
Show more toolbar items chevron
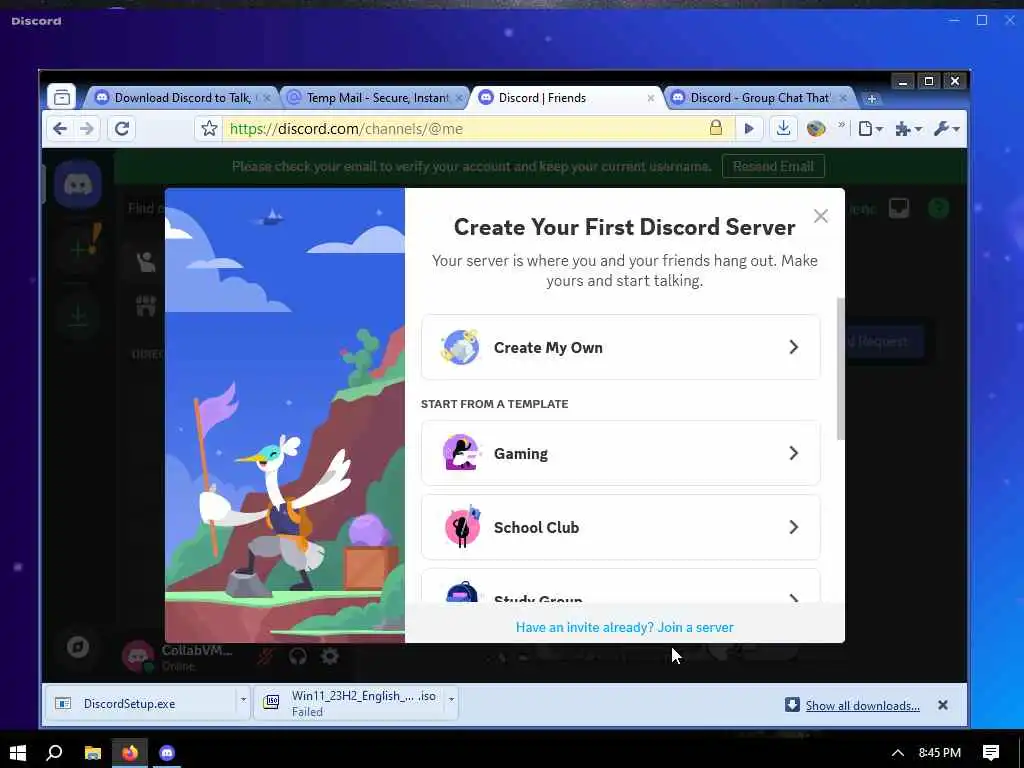(841, 125)
